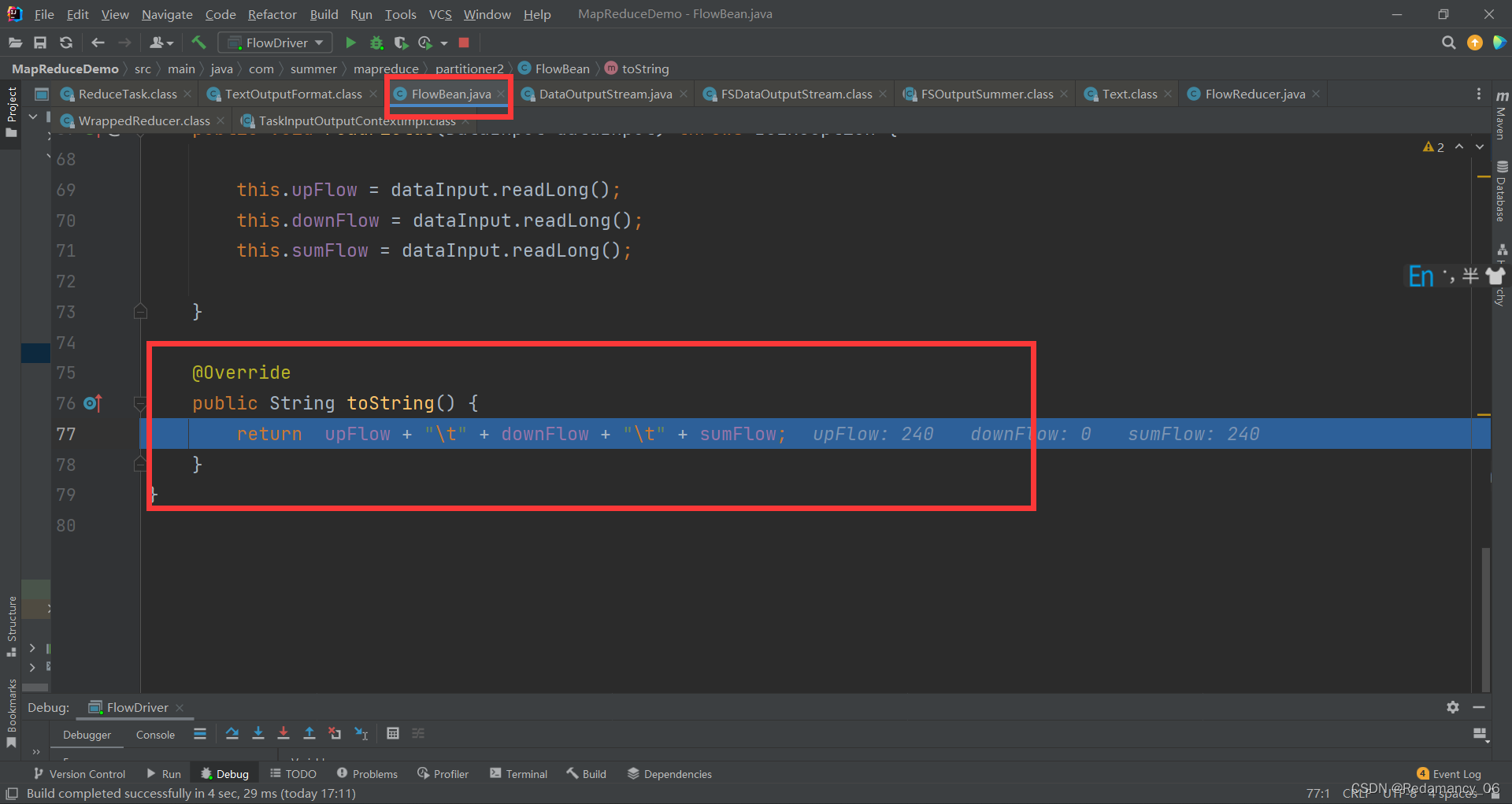Screen dimensions: 1512x804
Task: Open Version Control tool window
Action: [x=80, y=774]
